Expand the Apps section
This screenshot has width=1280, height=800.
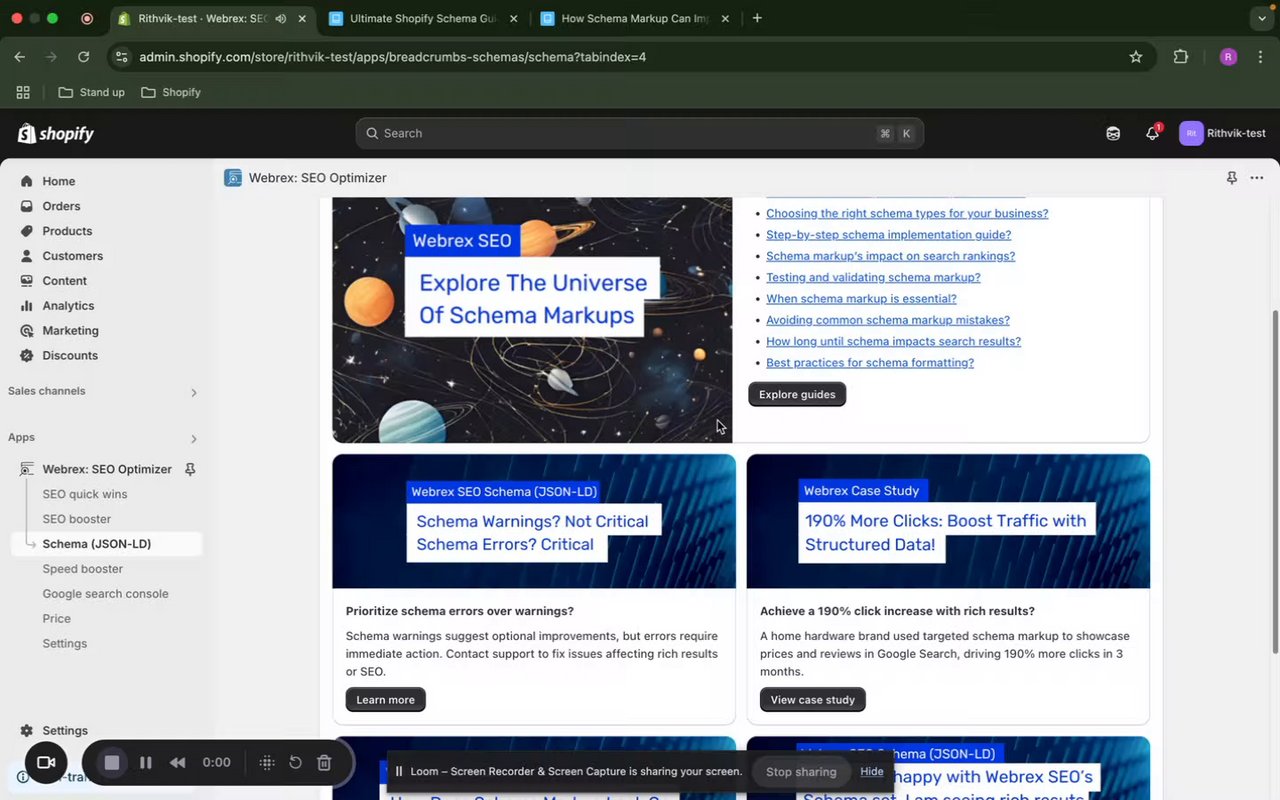(x=194, y=438)
